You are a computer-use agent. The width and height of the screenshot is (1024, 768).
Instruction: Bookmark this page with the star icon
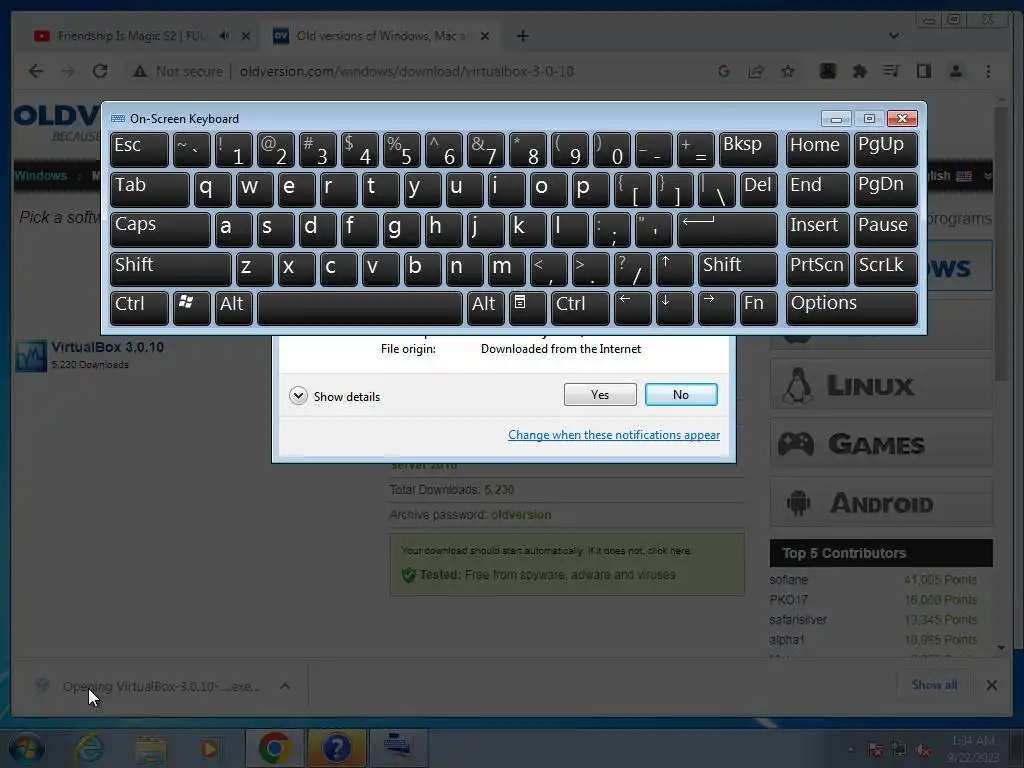coord(788,71)
